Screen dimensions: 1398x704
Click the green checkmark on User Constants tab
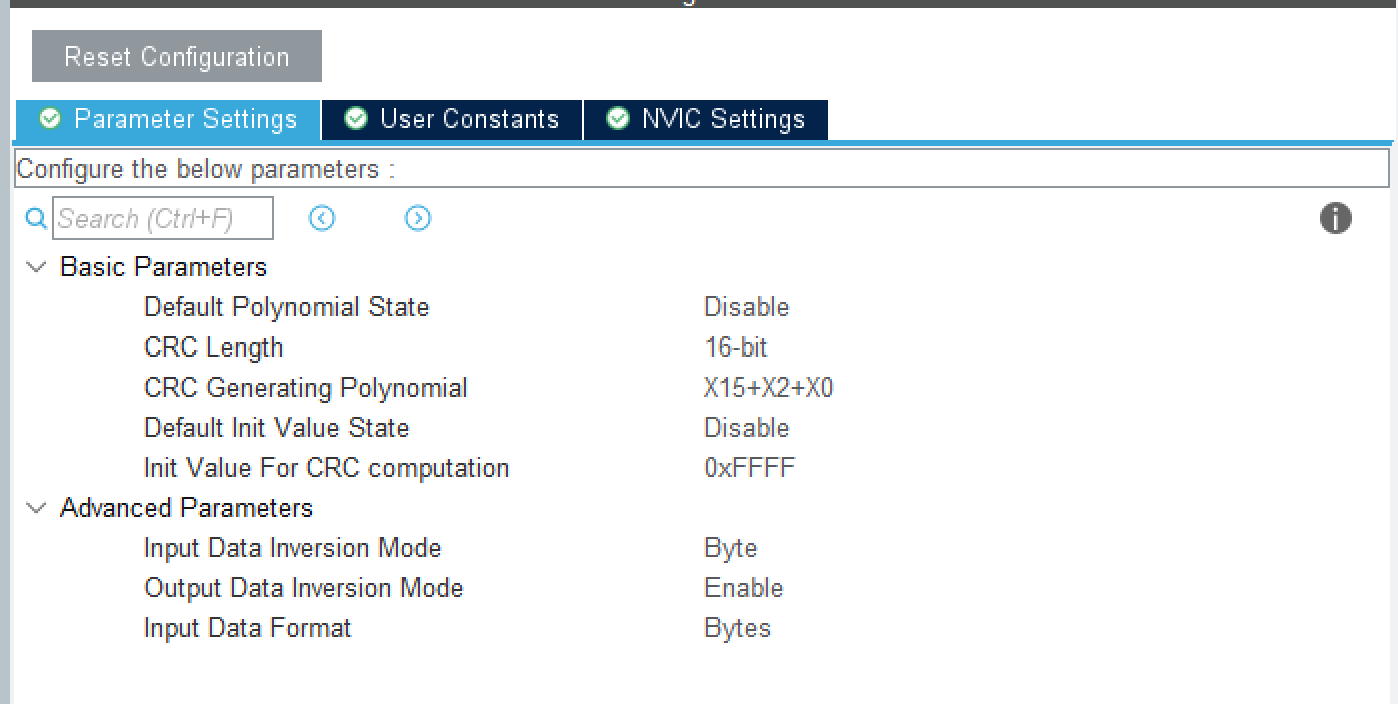point(357,119)
